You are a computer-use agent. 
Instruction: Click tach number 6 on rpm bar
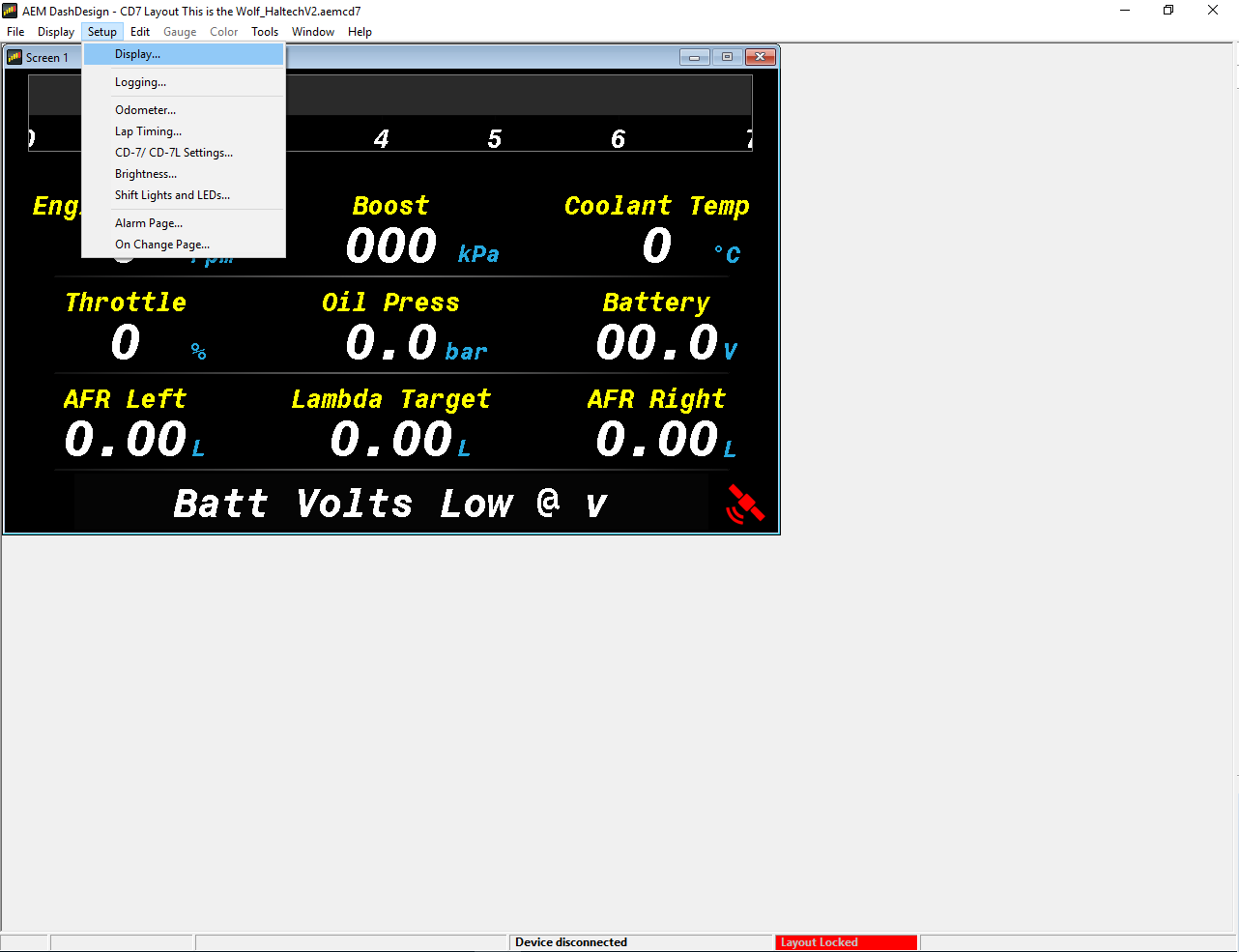point(619,139)
